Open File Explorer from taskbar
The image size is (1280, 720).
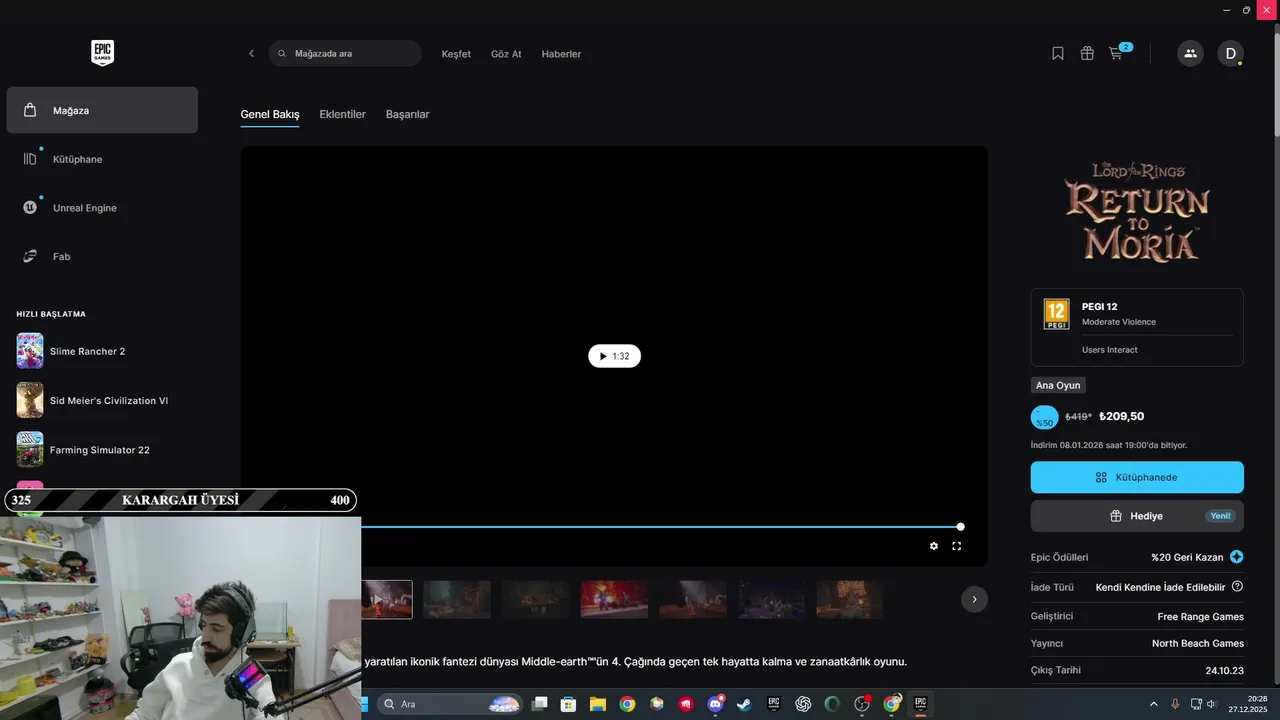pyautogui.click(x=597, y=704)
